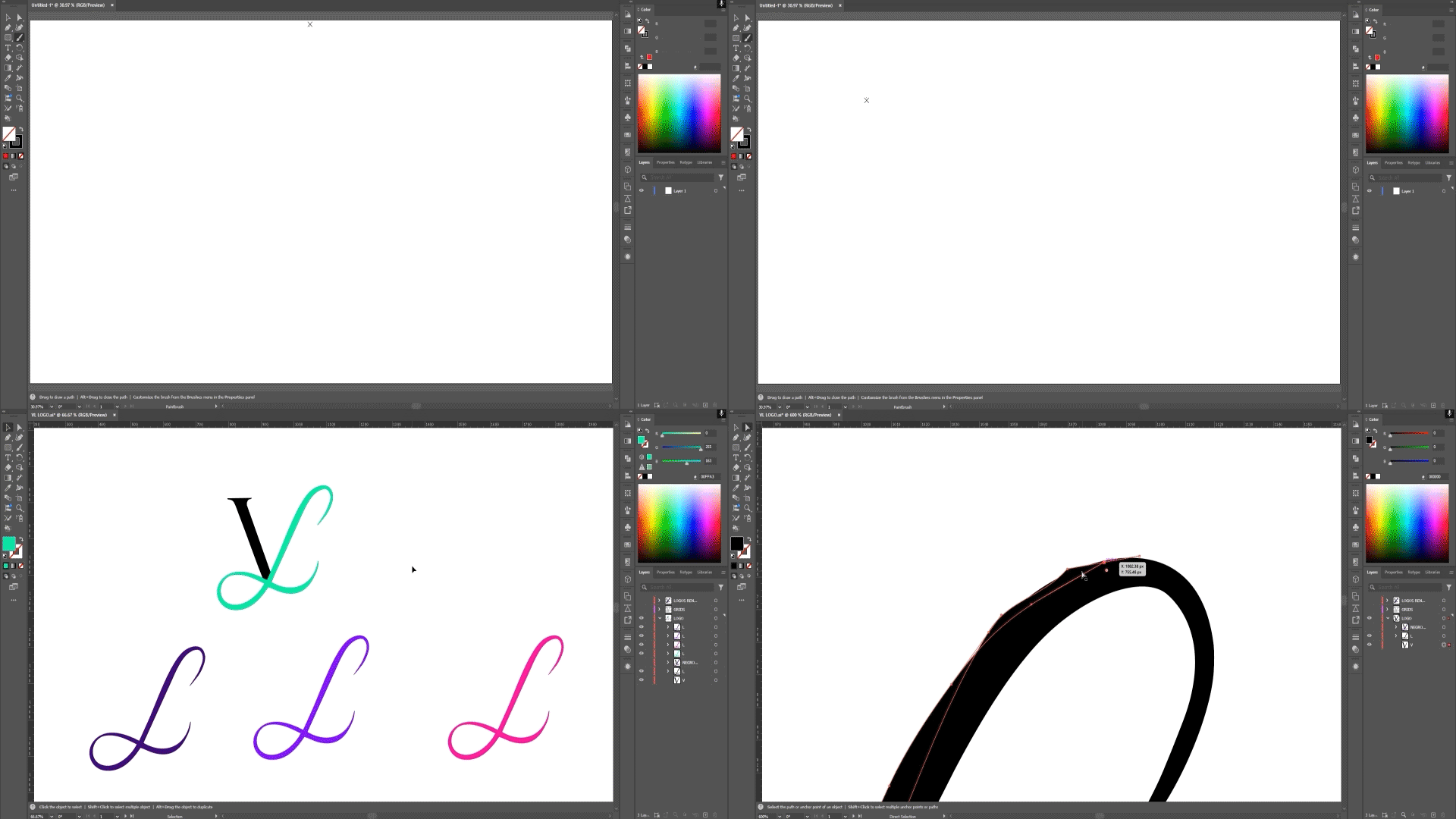This screenshot has height=819, width=1456.
Task: Click the color spectrum below the 00FFA3 hex field
Action: point(679,522)
